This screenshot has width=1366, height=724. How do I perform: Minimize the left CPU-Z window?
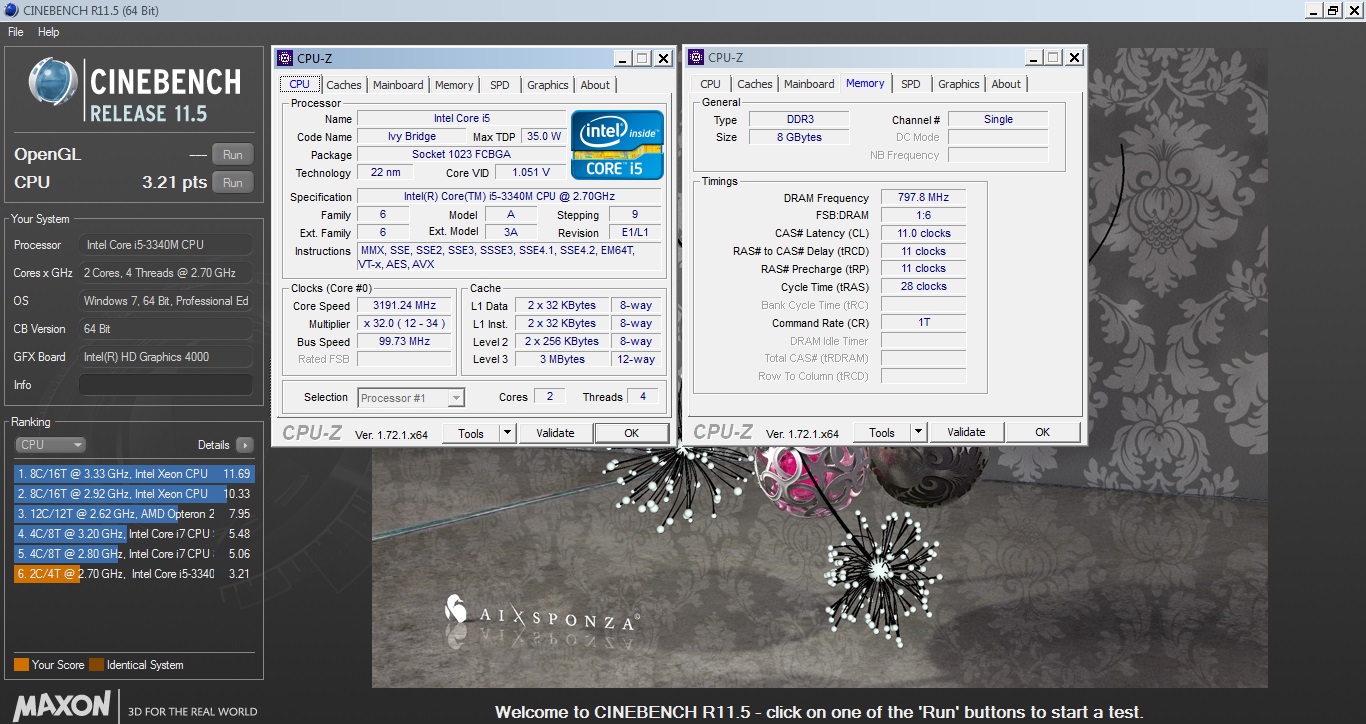click(x=622, y=59)
